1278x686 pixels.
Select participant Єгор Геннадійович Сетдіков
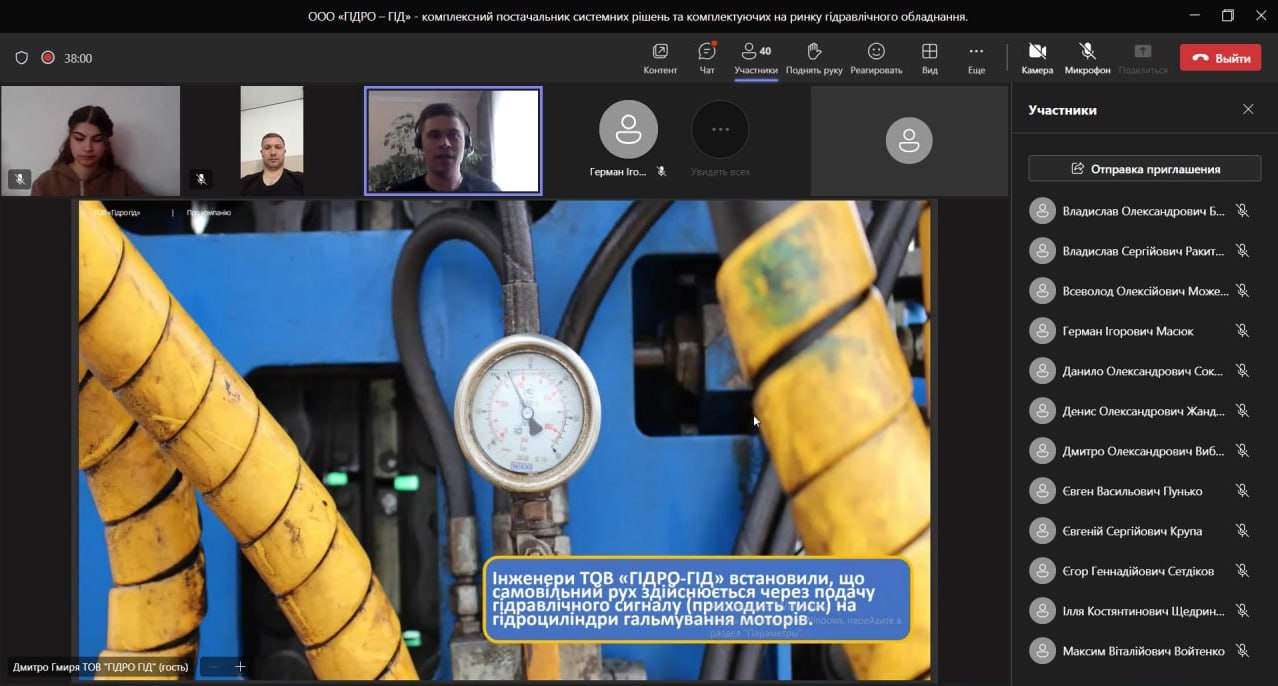1140,571
